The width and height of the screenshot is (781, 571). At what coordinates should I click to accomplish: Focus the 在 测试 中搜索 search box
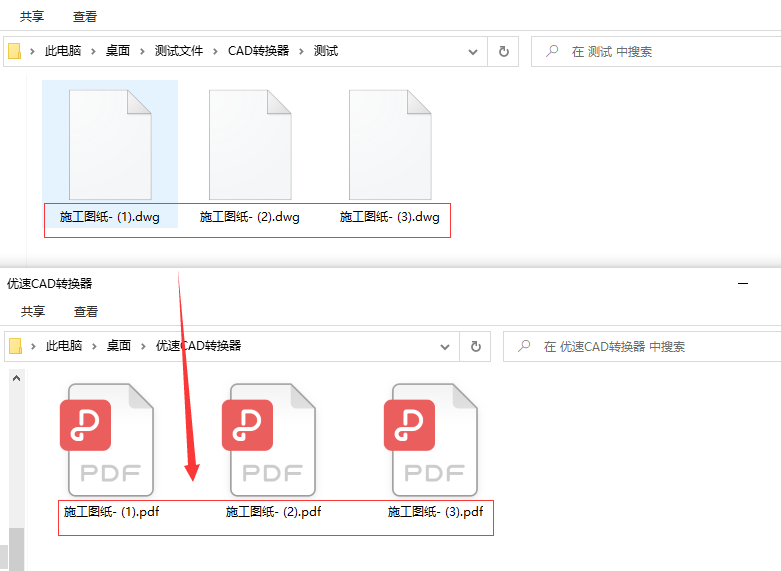coord(656,51)
